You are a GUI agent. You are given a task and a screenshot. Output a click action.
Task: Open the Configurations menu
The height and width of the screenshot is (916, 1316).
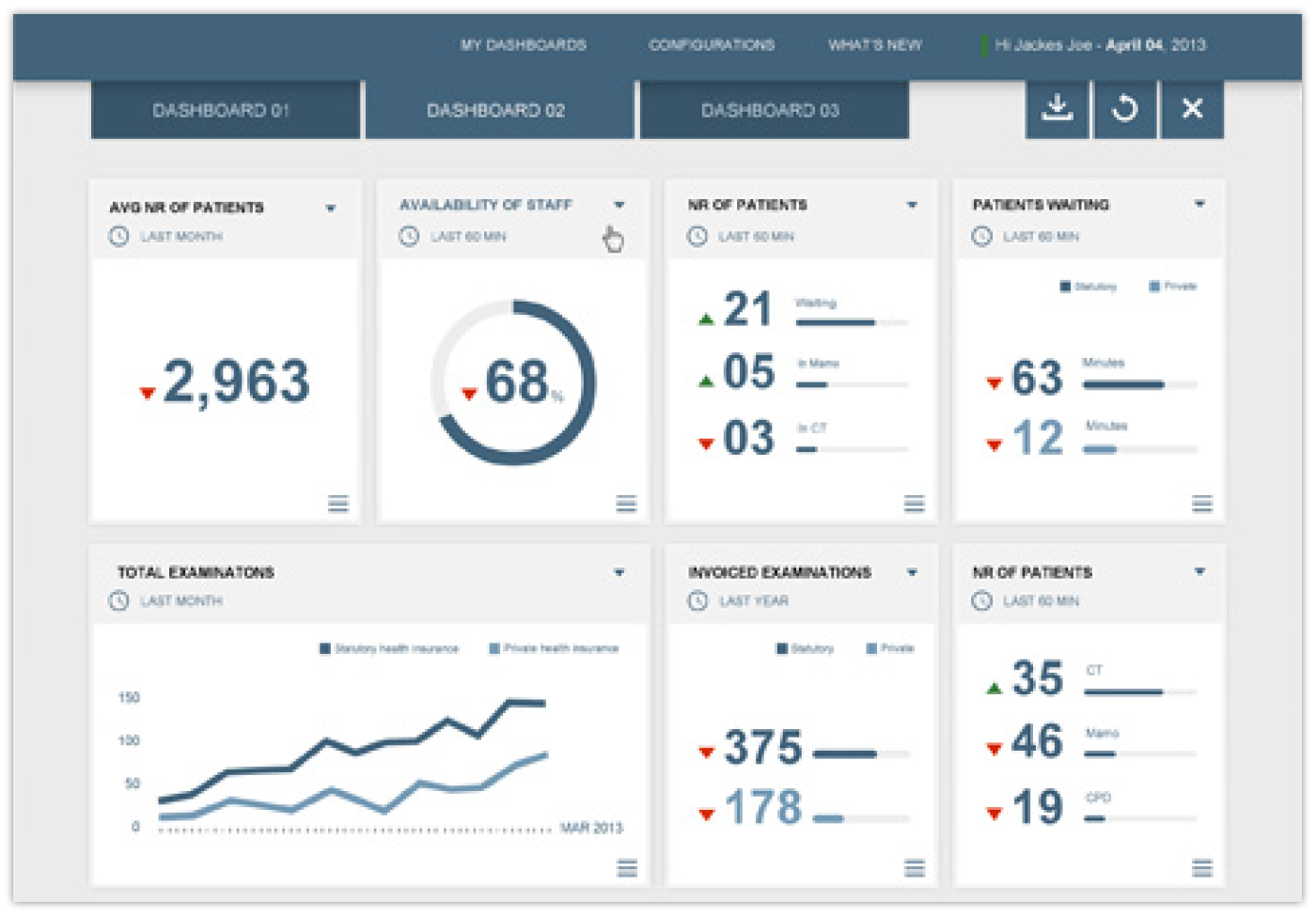tap(712, 44)
